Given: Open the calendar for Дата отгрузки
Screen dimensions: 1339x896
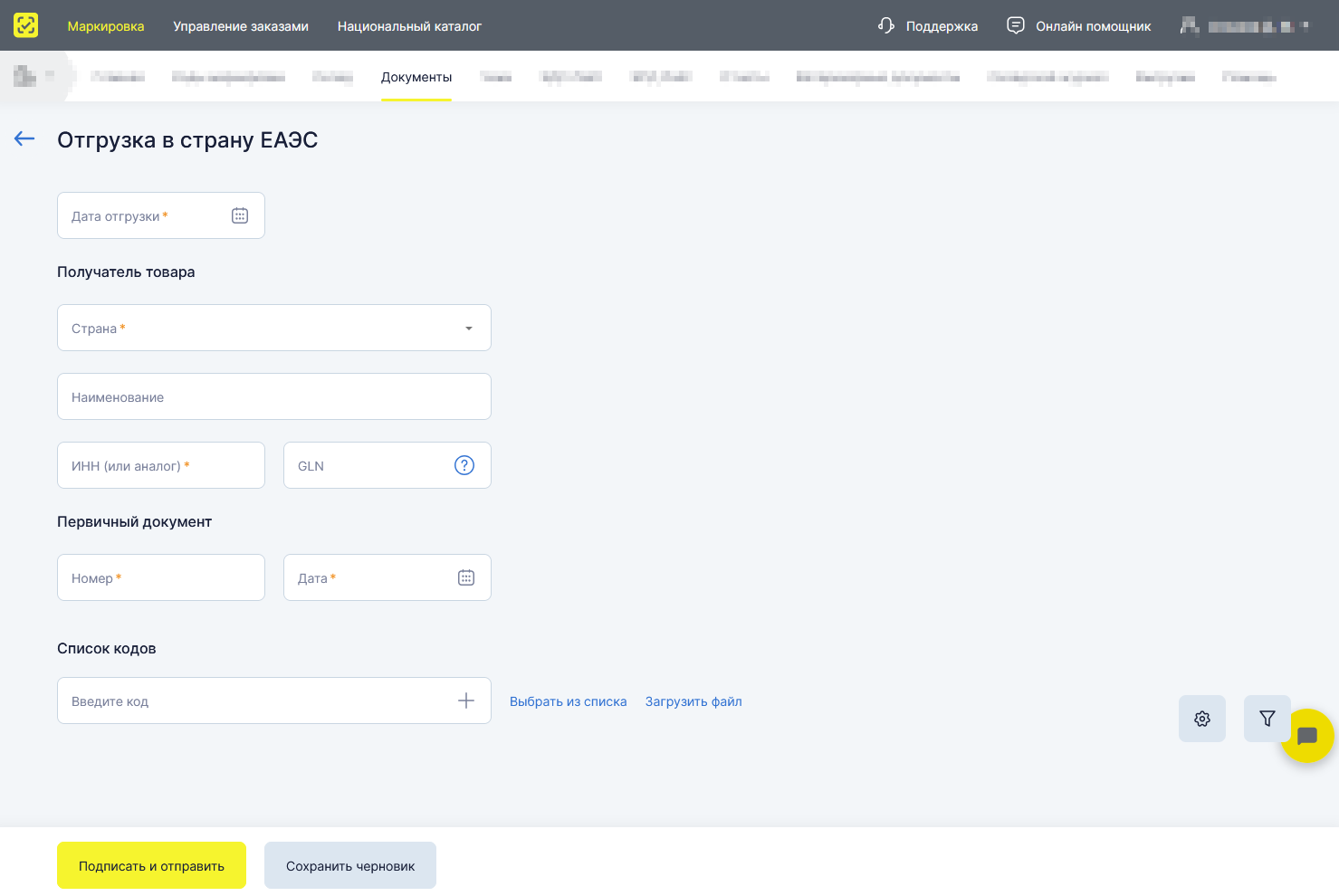Looking at the screenshot, I should (x=240, y=215).
